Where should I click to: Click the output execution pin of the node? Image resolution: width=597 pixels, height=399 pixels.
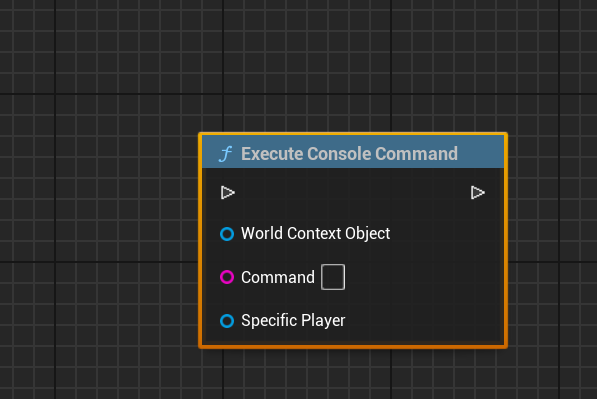[477, 193]
